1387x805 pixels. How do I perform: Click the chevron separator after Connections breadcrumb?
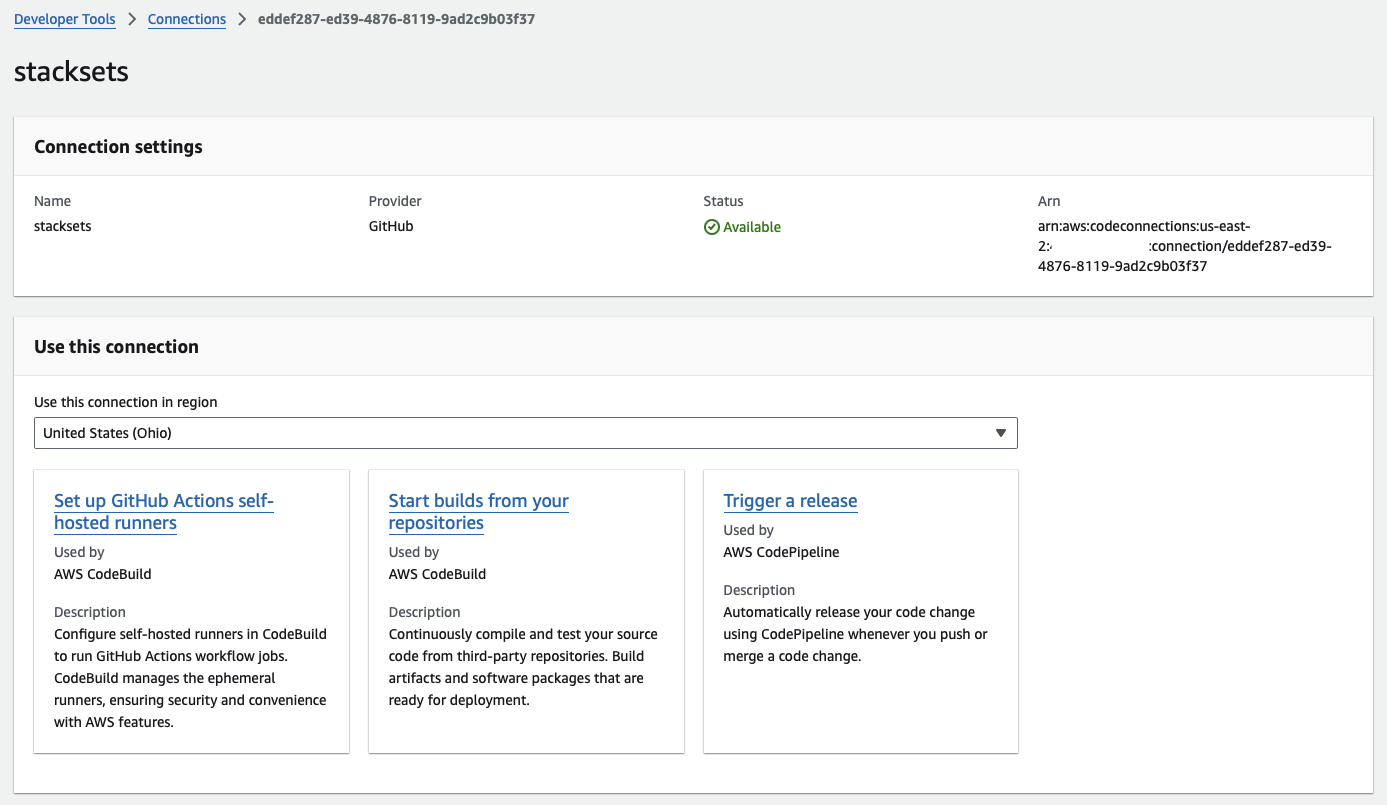pyautogui.click(x=242, y=19)
